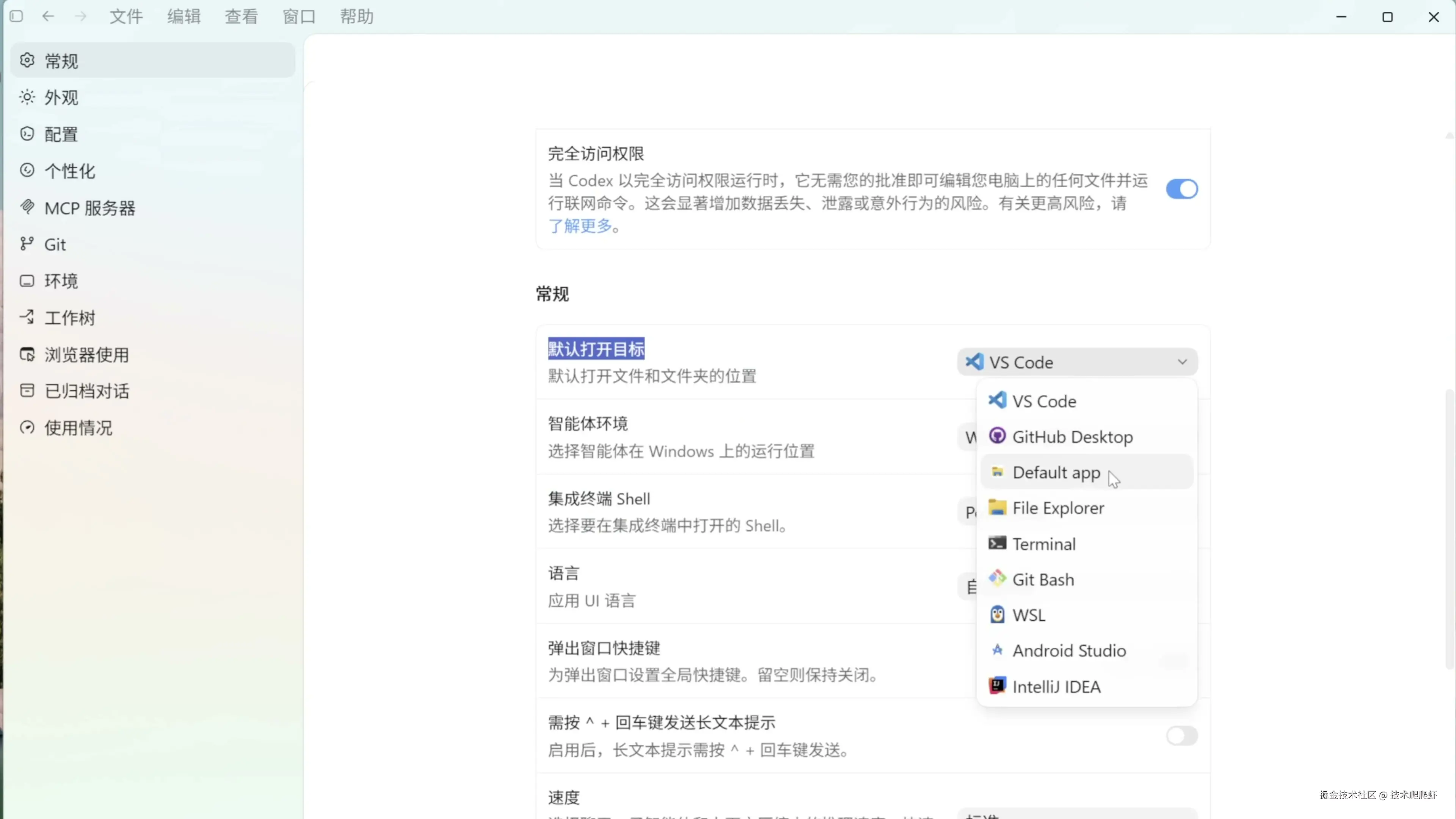Go to 外观 settings section
1456x819 pixels.
point(61,98)
